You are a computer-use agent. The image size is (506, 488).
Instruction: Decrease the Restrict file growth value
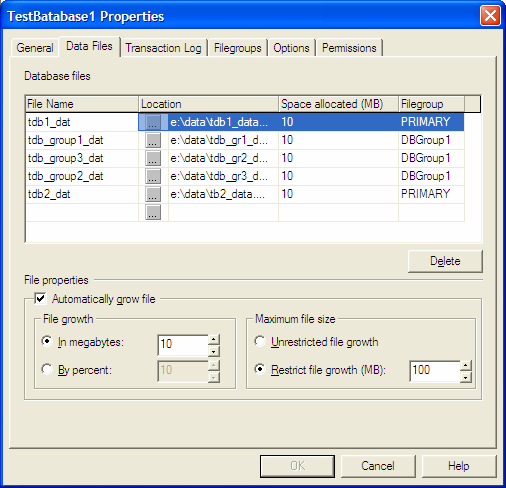(x=466, y=377)
